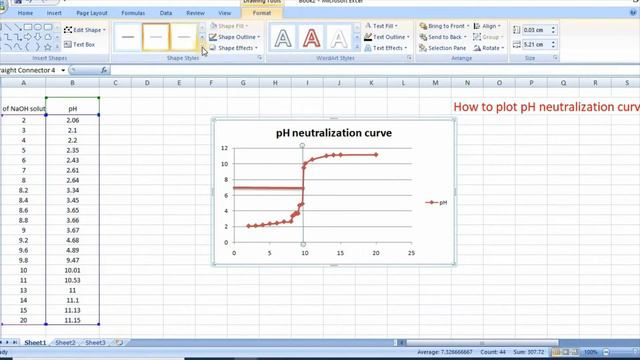Open Shape Styles dialog launcher
640x360 pixels.
pos(260,58)
